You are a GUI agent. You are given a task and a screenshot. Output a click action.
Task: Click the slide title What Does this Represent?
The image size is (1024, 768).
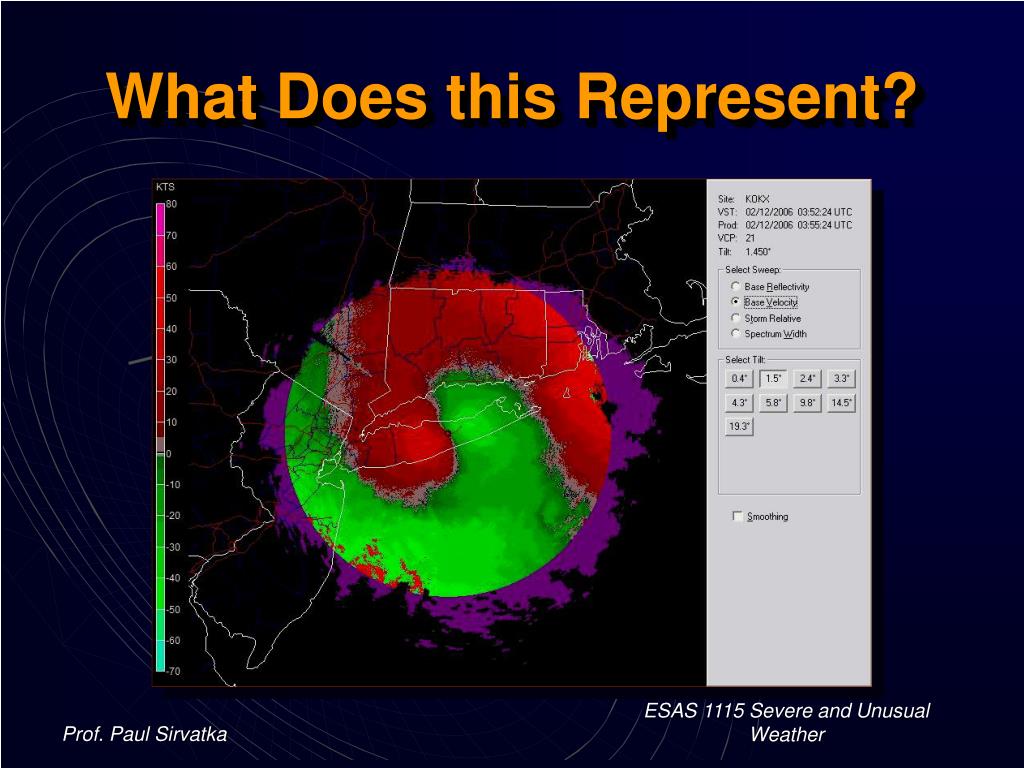(513, 97)
